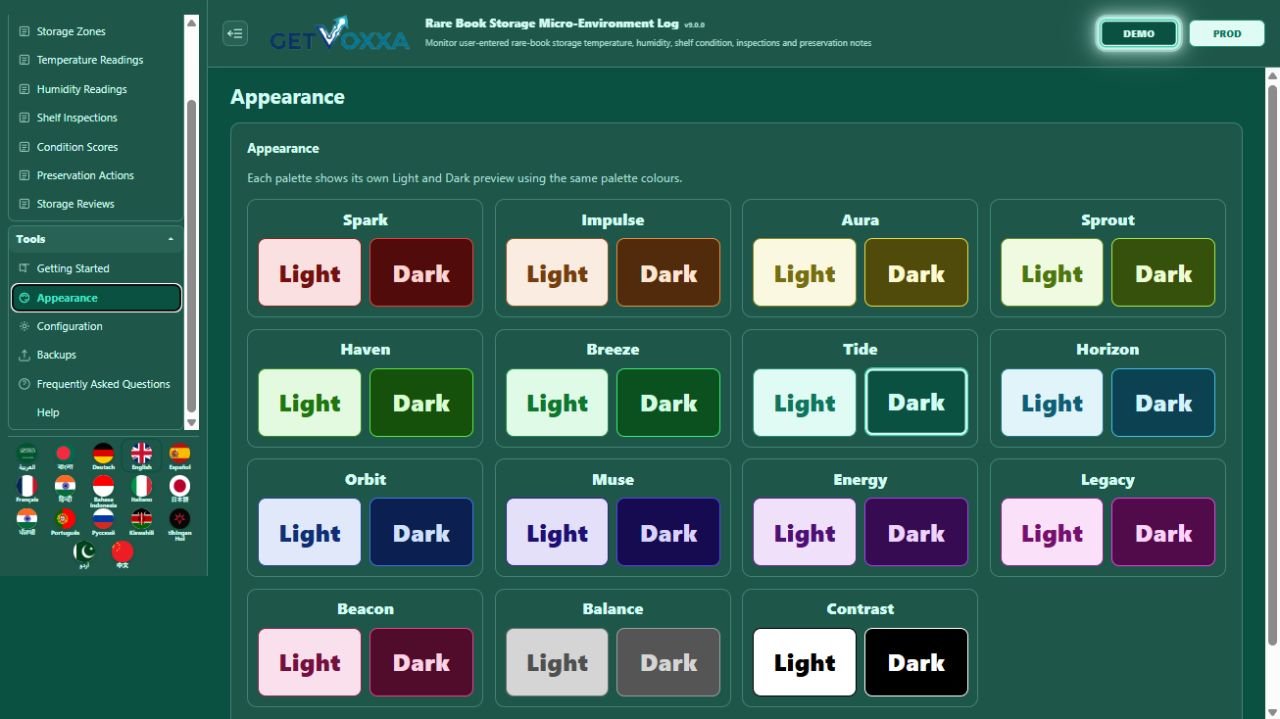Choose the Urdu language flag
1280x719 pixels.
click(84, 556)
